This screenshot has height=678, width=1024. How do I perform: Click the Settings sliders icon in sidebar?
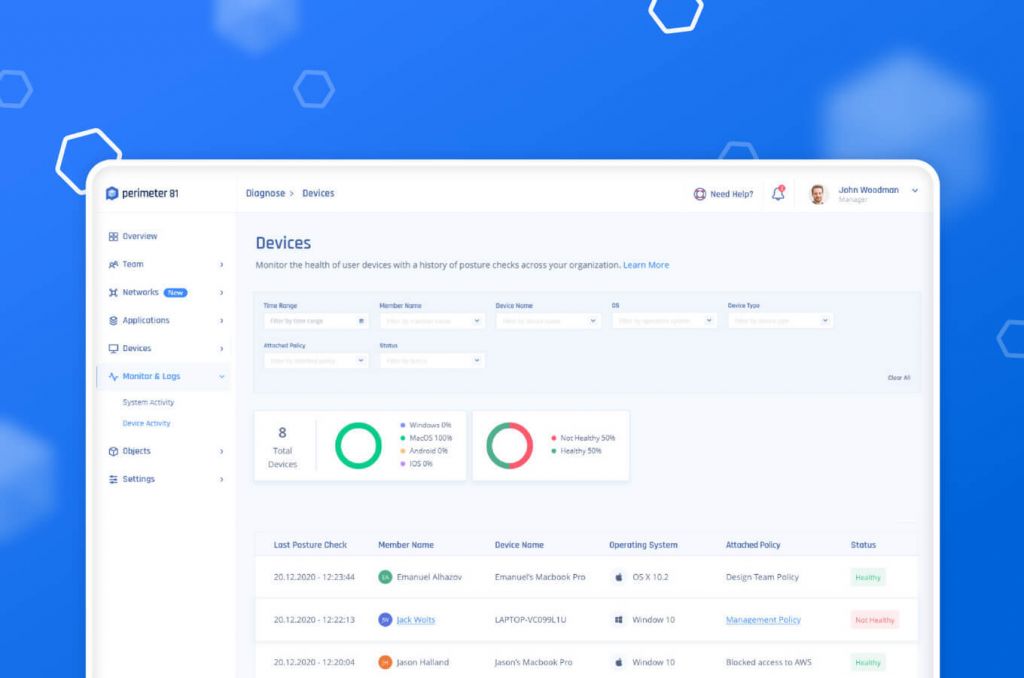(x=113, y=479)
